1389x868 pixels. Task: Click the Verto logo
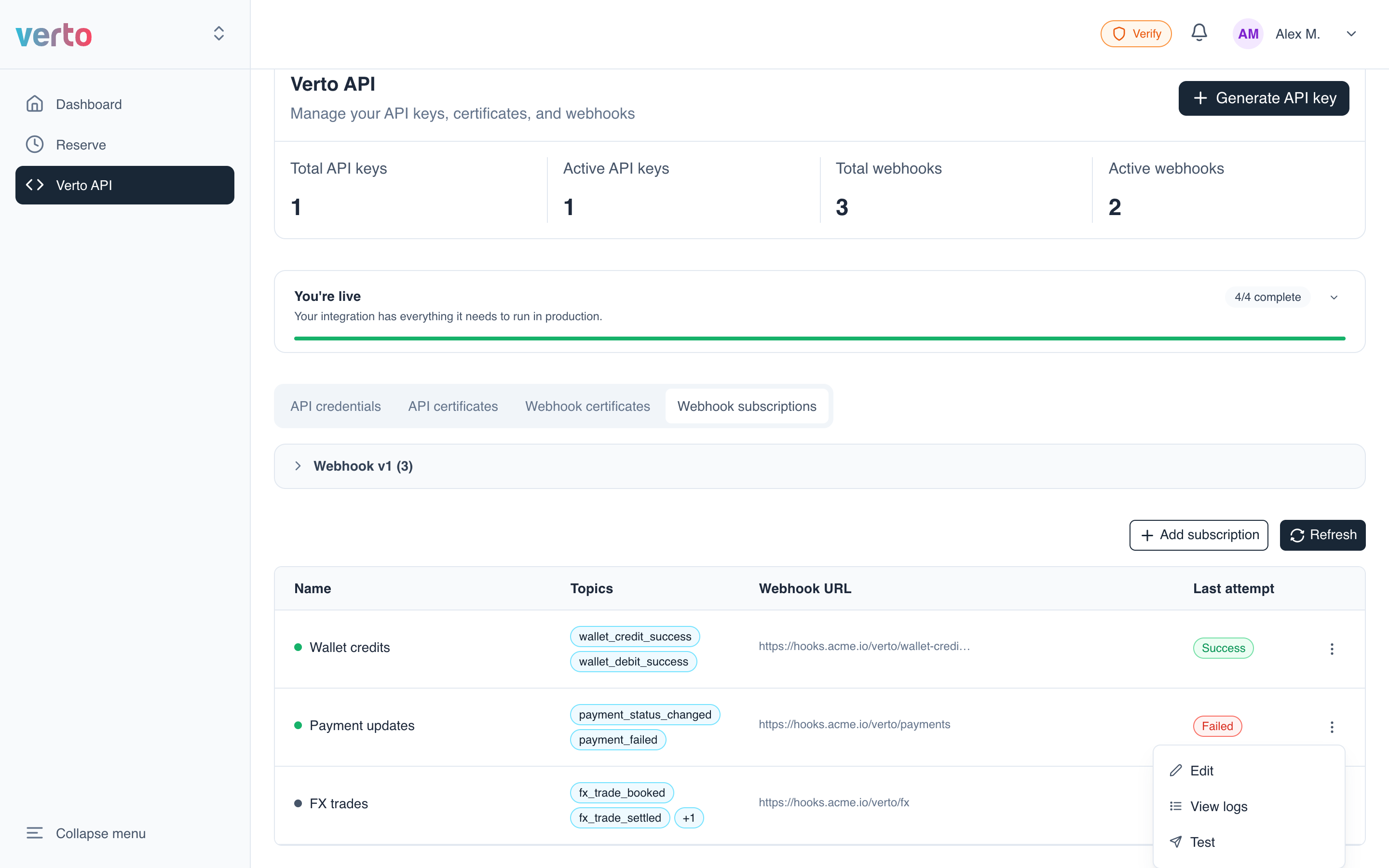[x=54, y=34]
